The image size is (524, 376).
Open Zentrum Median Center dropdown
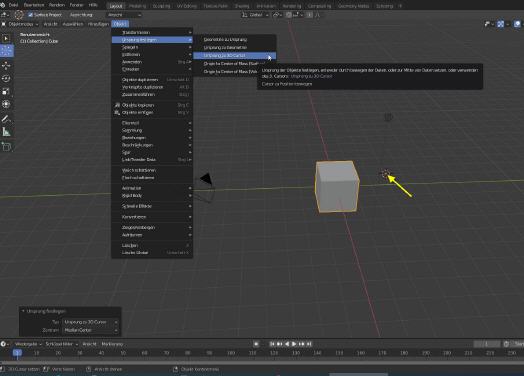90,330
